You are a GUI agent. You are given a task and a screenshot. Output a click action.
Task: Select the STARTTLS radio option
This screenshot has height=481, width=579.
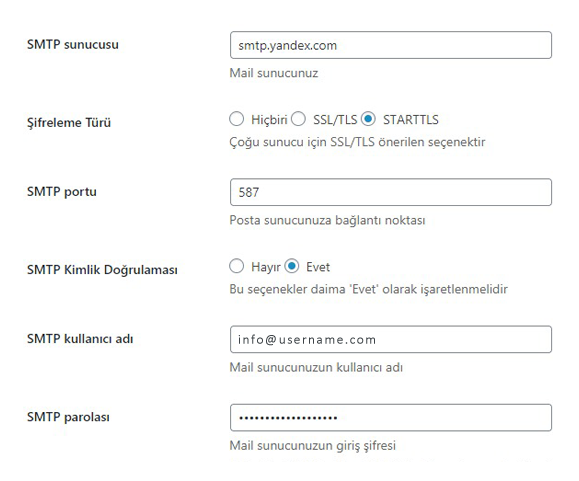[x=368, y=119]
